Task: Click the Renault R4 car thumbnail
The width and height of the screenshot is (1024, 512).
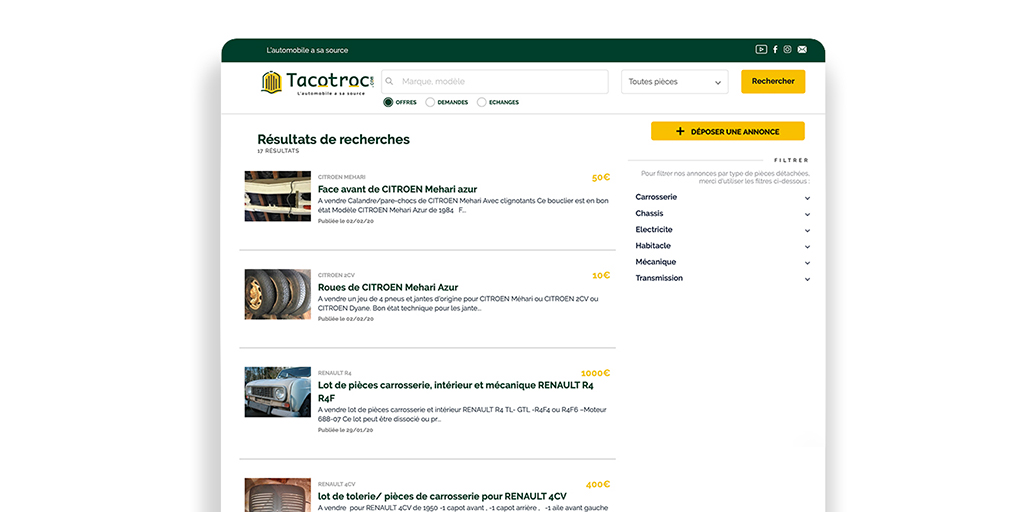Action: [x=278, y=392]
